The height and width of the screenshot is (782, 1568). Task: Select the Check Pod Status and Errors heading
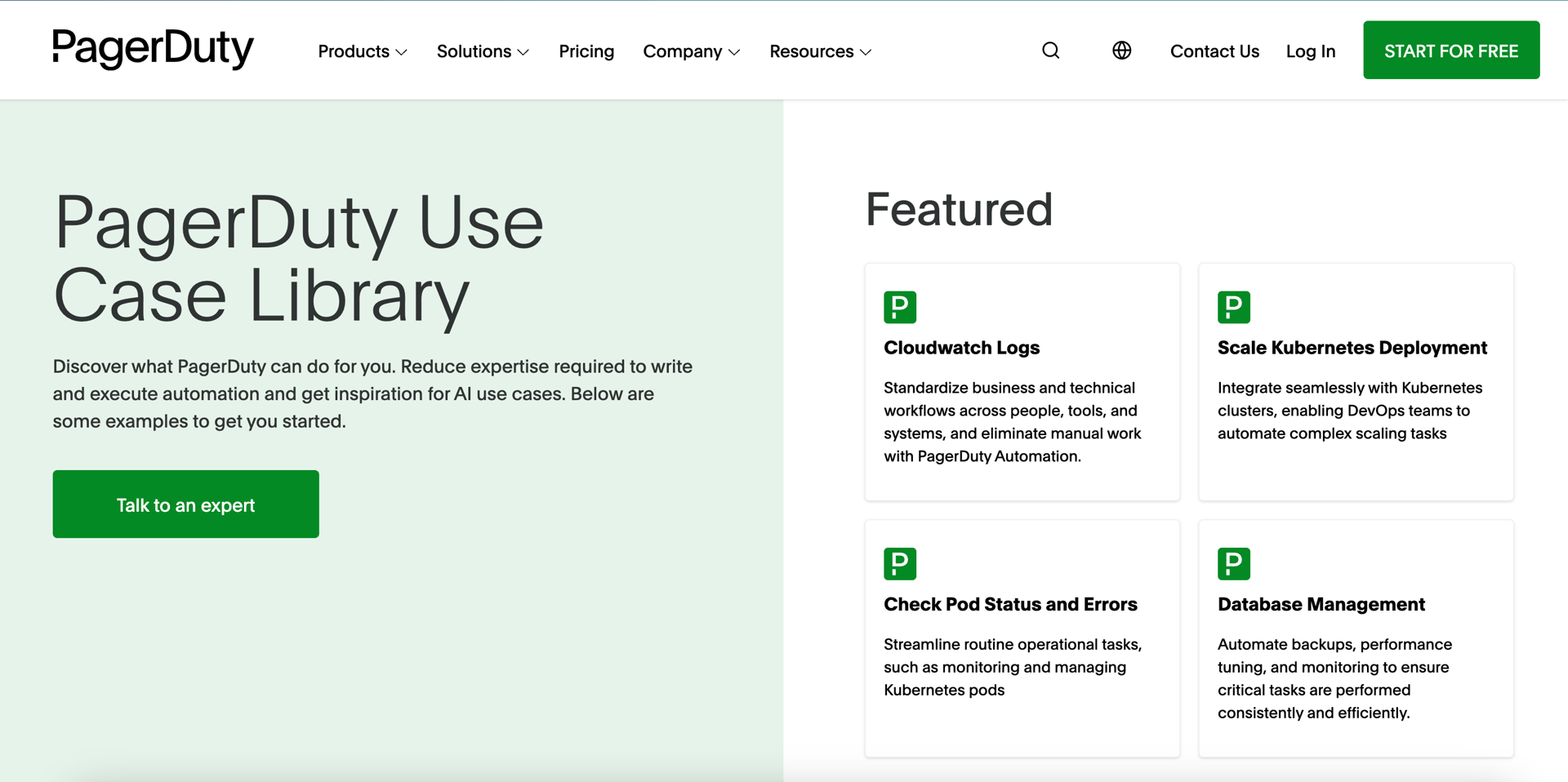1010,604
